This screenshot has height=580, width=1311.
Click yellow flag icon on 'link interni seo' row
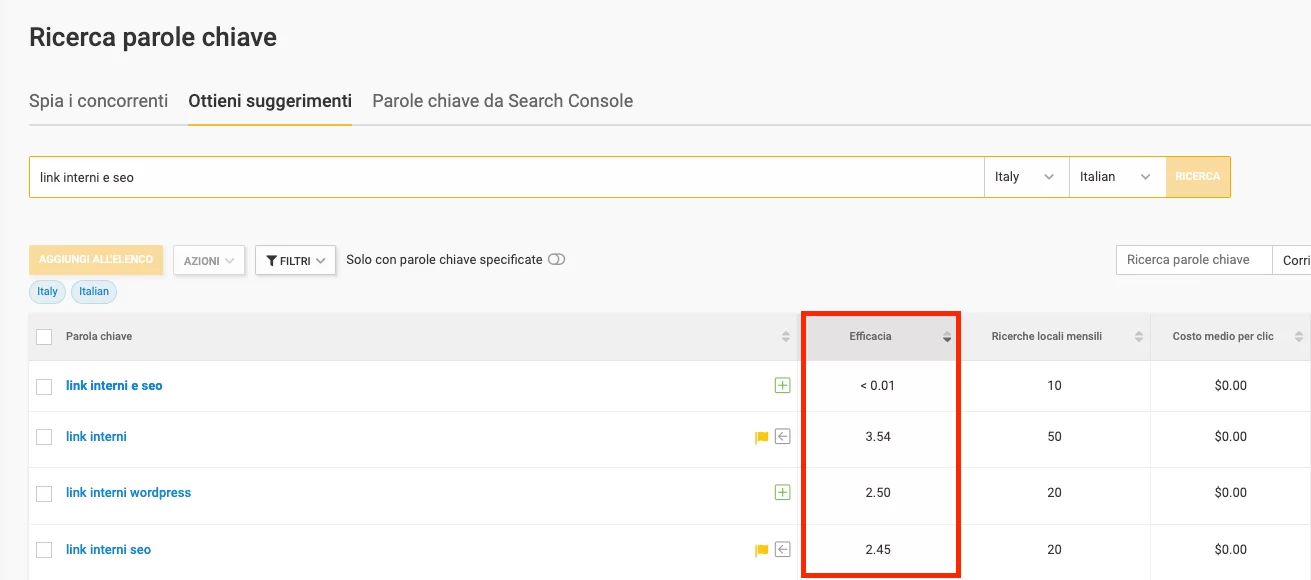[761, 550]
